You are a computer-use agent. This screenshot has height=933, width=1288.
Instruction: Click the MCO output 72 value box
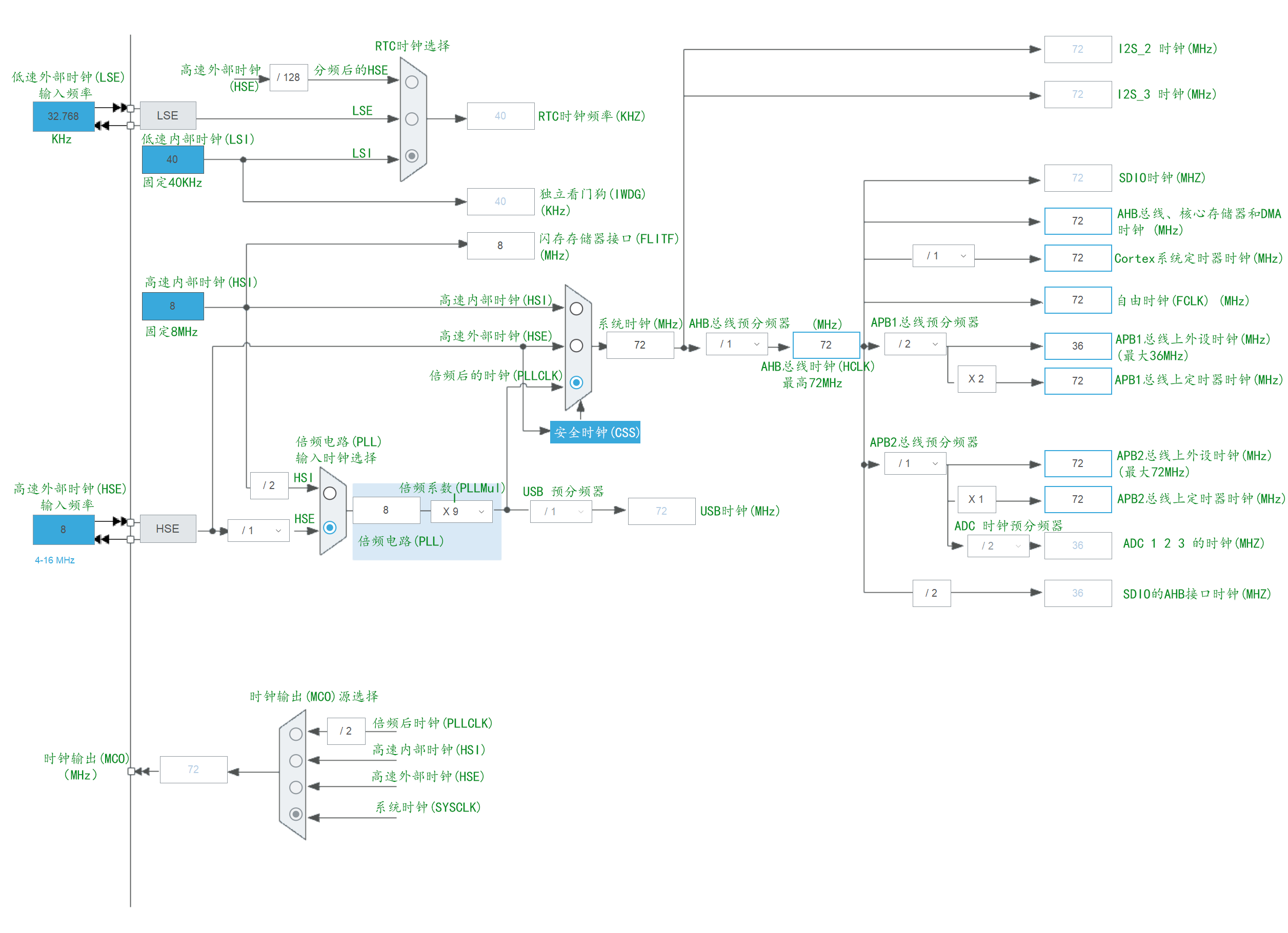point(194,770)
